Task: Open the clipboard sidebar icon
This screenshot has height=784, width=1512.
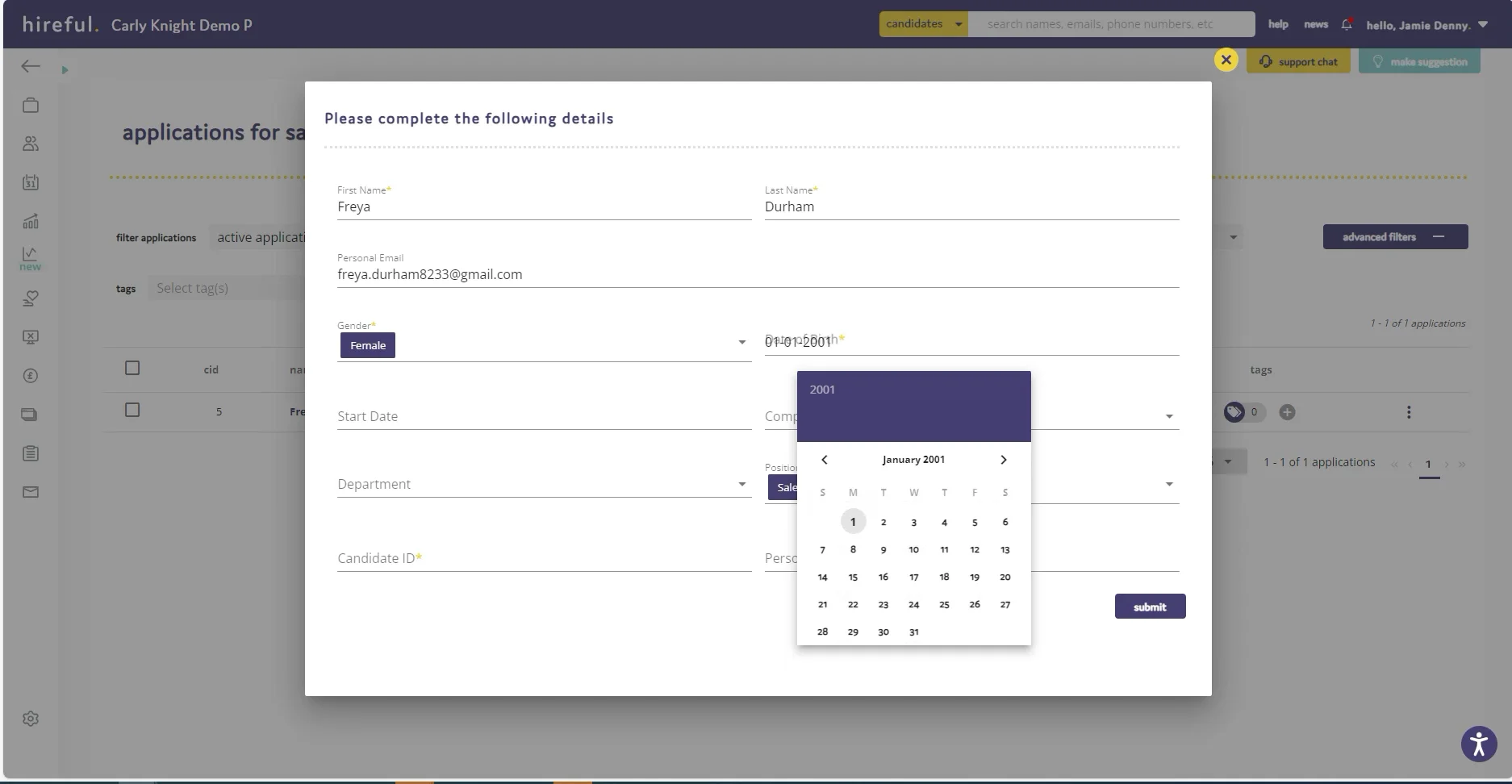Action: tap(31, 453)
